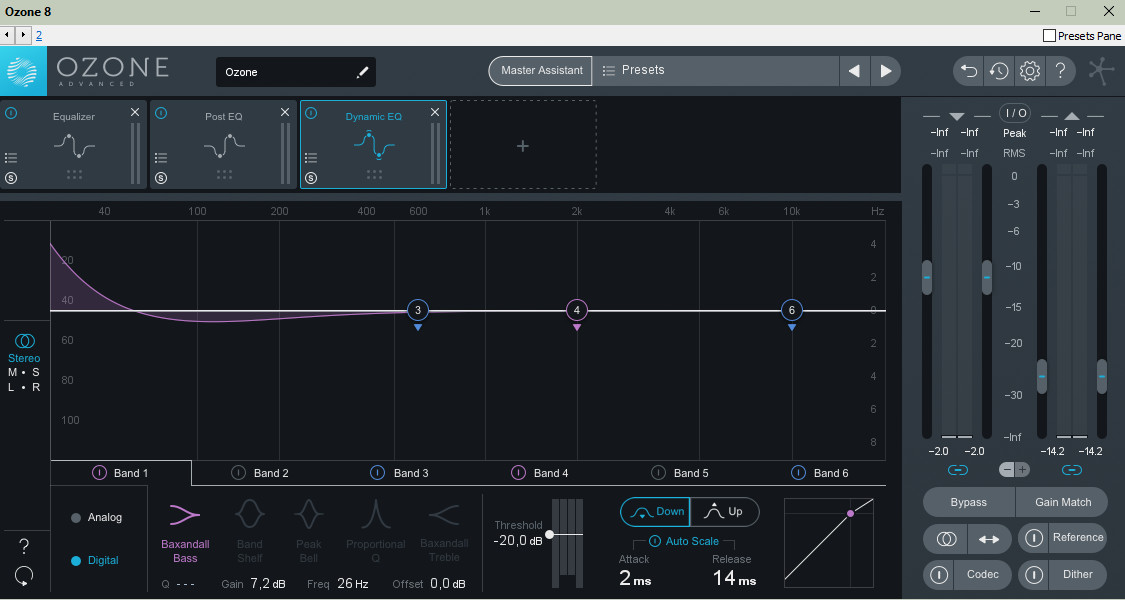Image resolution: width=1125 pixels, height=600 pixels.
Task: Choose the Baxandall Bass filter shape
Action: (185, 532)
